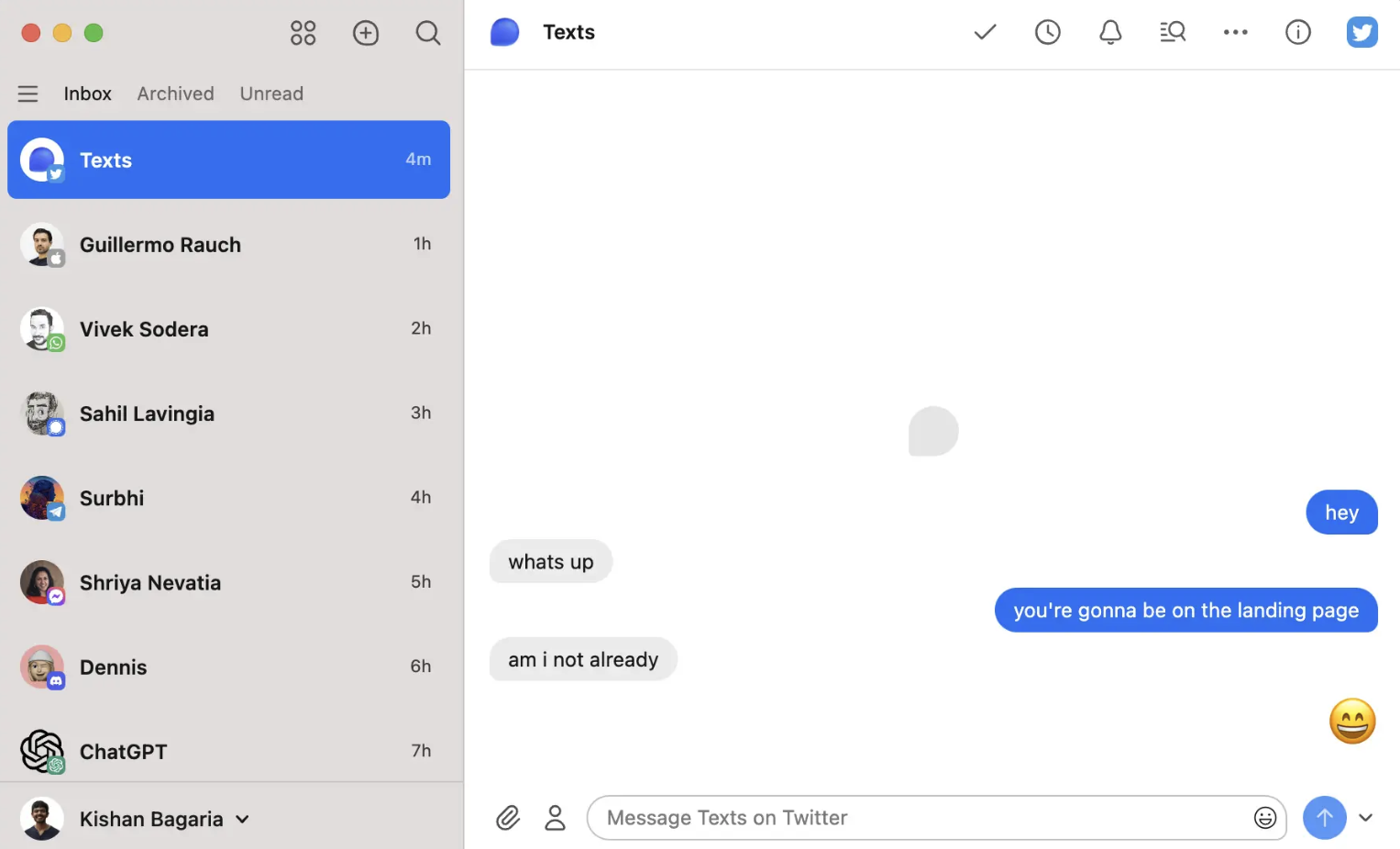Click the person icon beside attachment
This screenshot has height=849, width=1400.
click(555, 818)
